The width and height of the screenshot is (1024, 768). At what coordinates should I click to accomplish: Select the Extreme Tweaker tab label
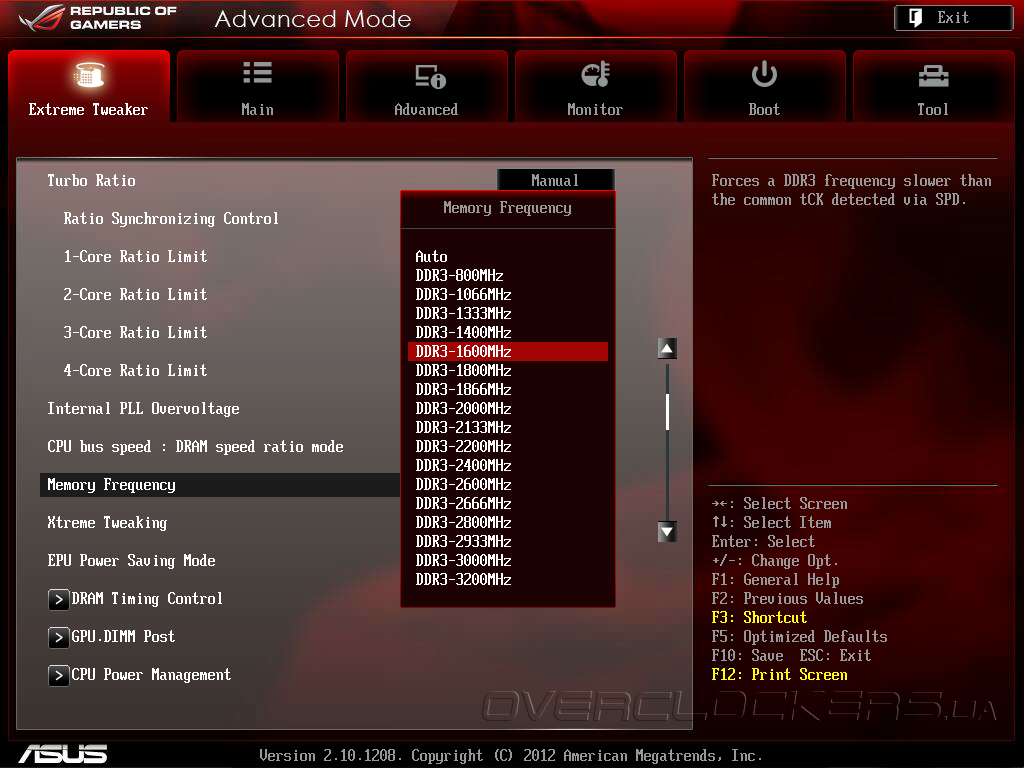coord(88,110)
